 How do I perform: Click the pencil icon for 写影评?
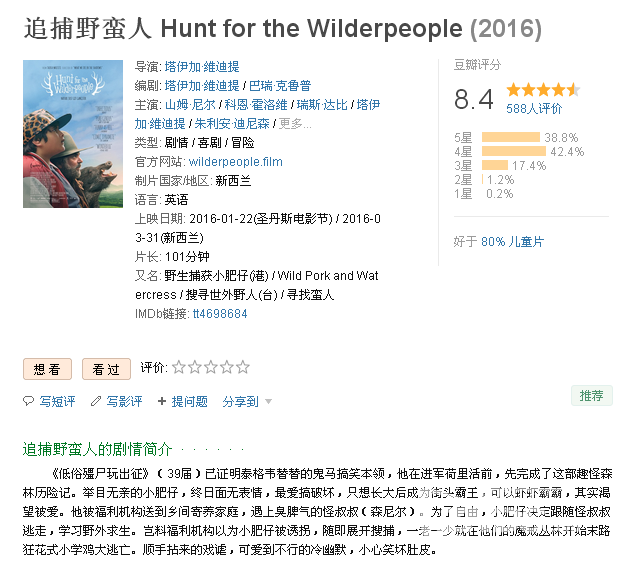pyautogui.click(x=95, y=401)
